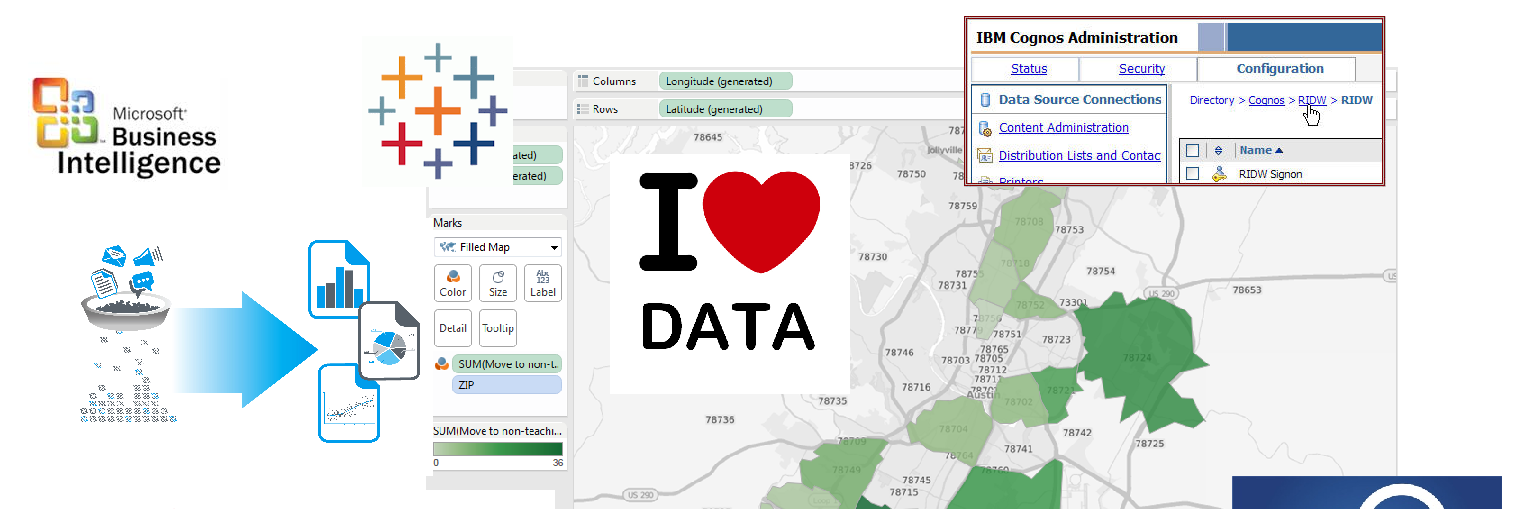
Task: Click the scatter plot document icon
Action: coord(349,403)
